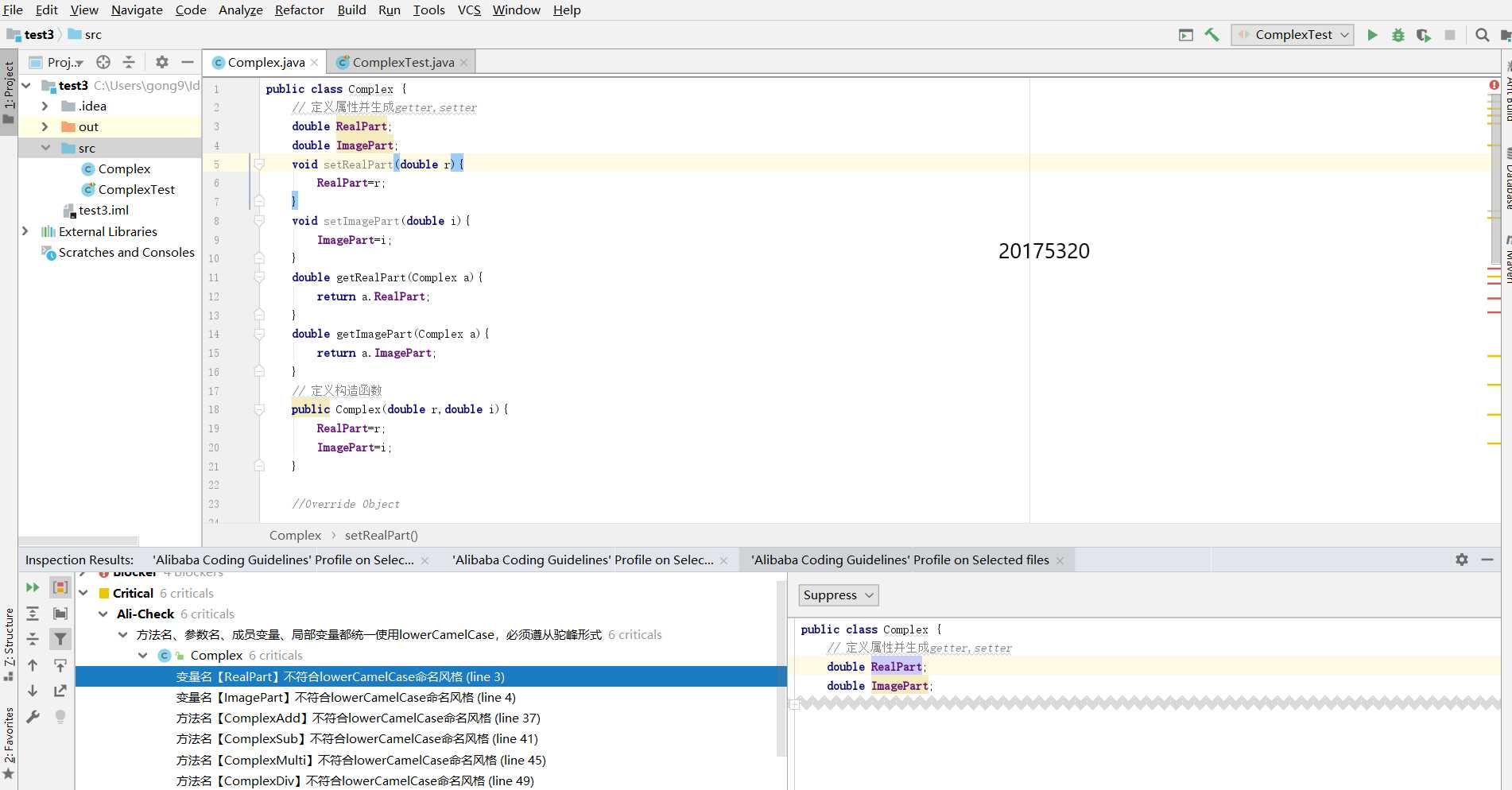Go to next problem down arrow
Viewport: 1512px width, 790px height.
pos(33,691)
